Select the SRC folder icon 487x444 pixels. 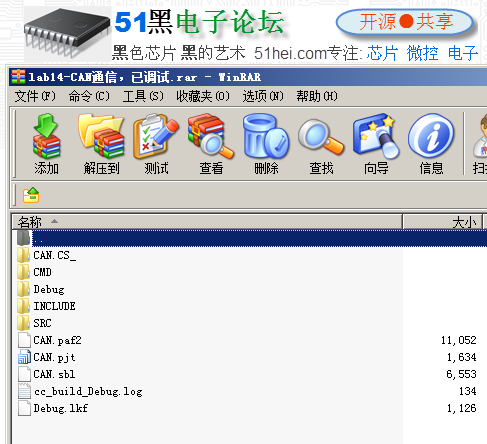(x=24, y=323)
